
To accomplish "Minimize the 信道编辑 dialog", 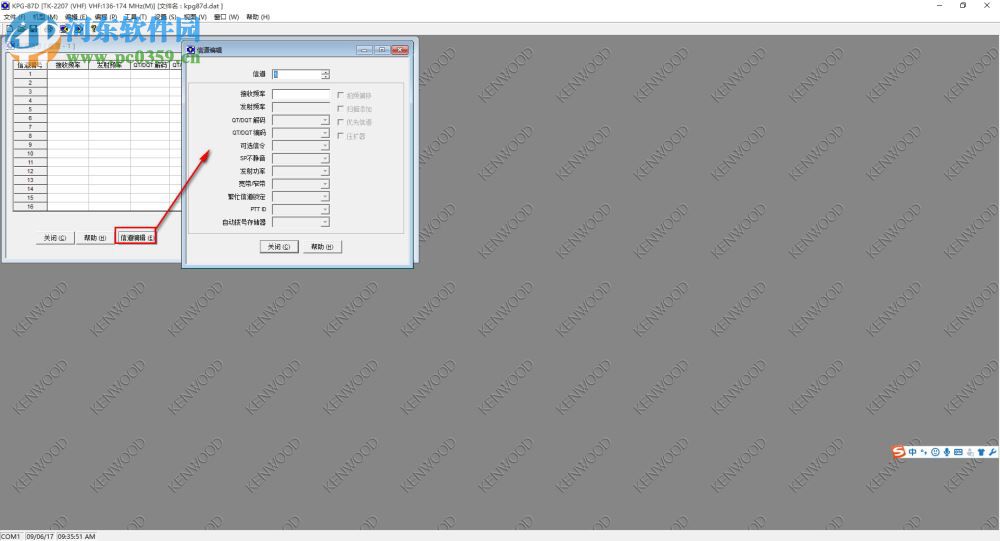I will click(x=364, y=50).
